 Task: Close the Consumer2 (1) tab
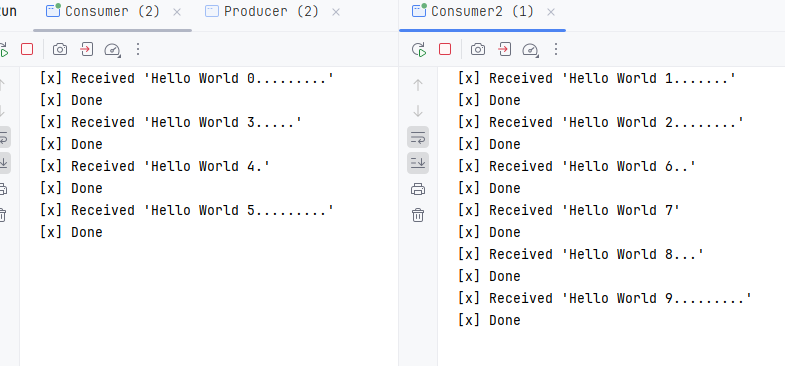coord(551,12)
